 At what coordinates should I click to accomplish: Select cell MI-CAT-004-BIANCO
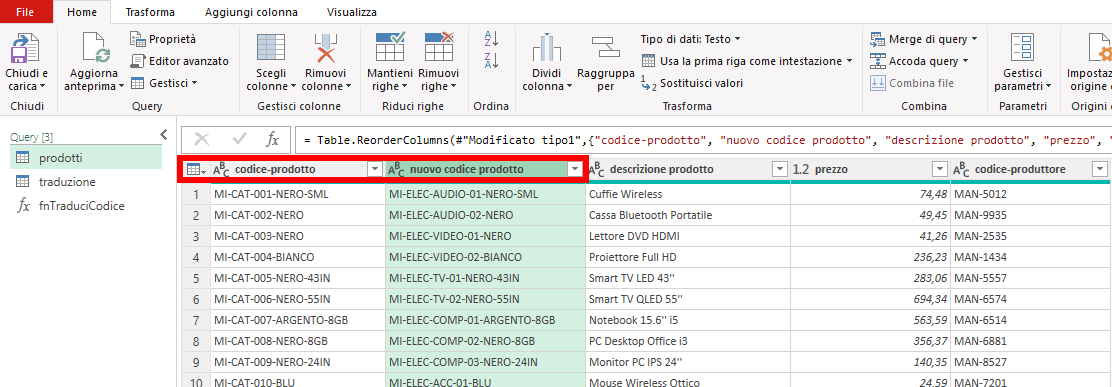298,257
